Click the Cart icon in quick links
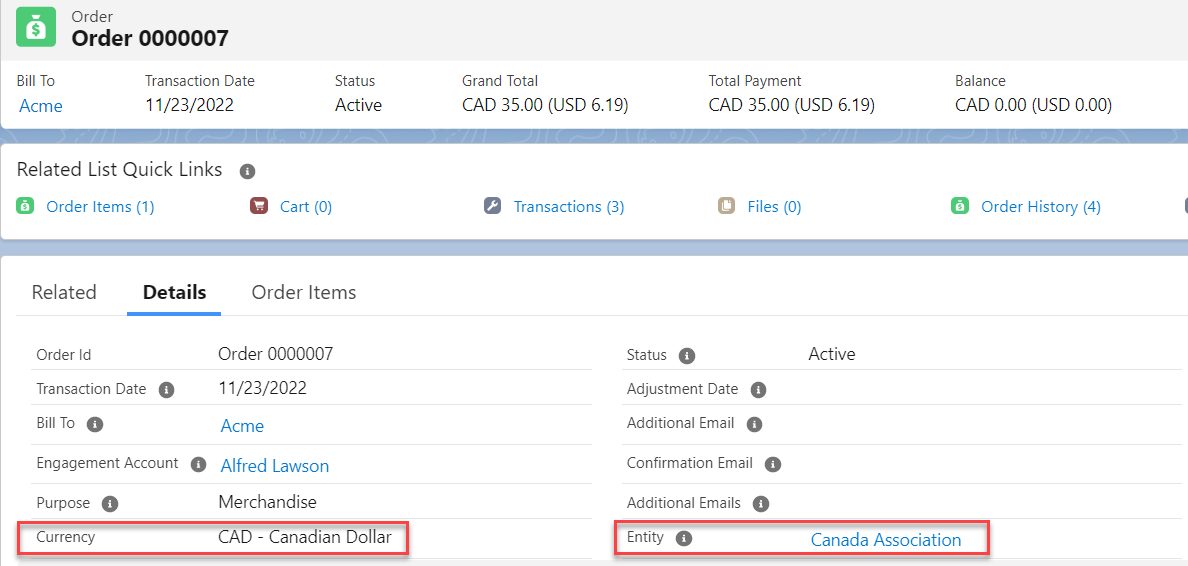Screen dimensions: 1188x566 point(259,206)
